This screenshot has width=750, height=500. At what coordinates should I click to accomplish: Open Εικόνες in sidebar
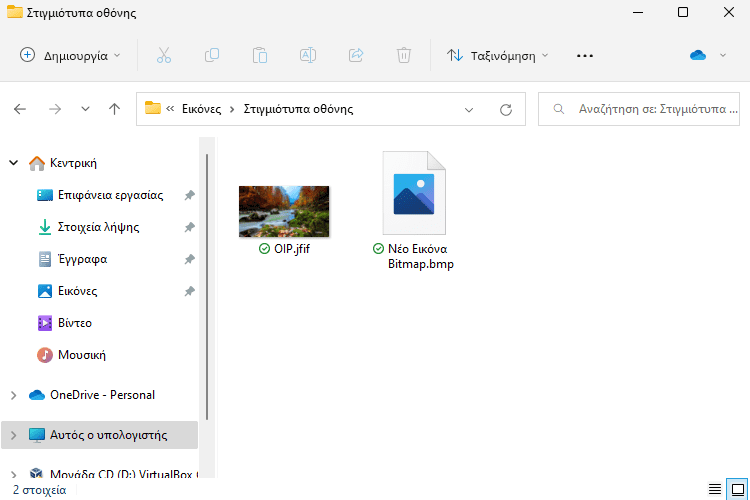click(77, 291)
